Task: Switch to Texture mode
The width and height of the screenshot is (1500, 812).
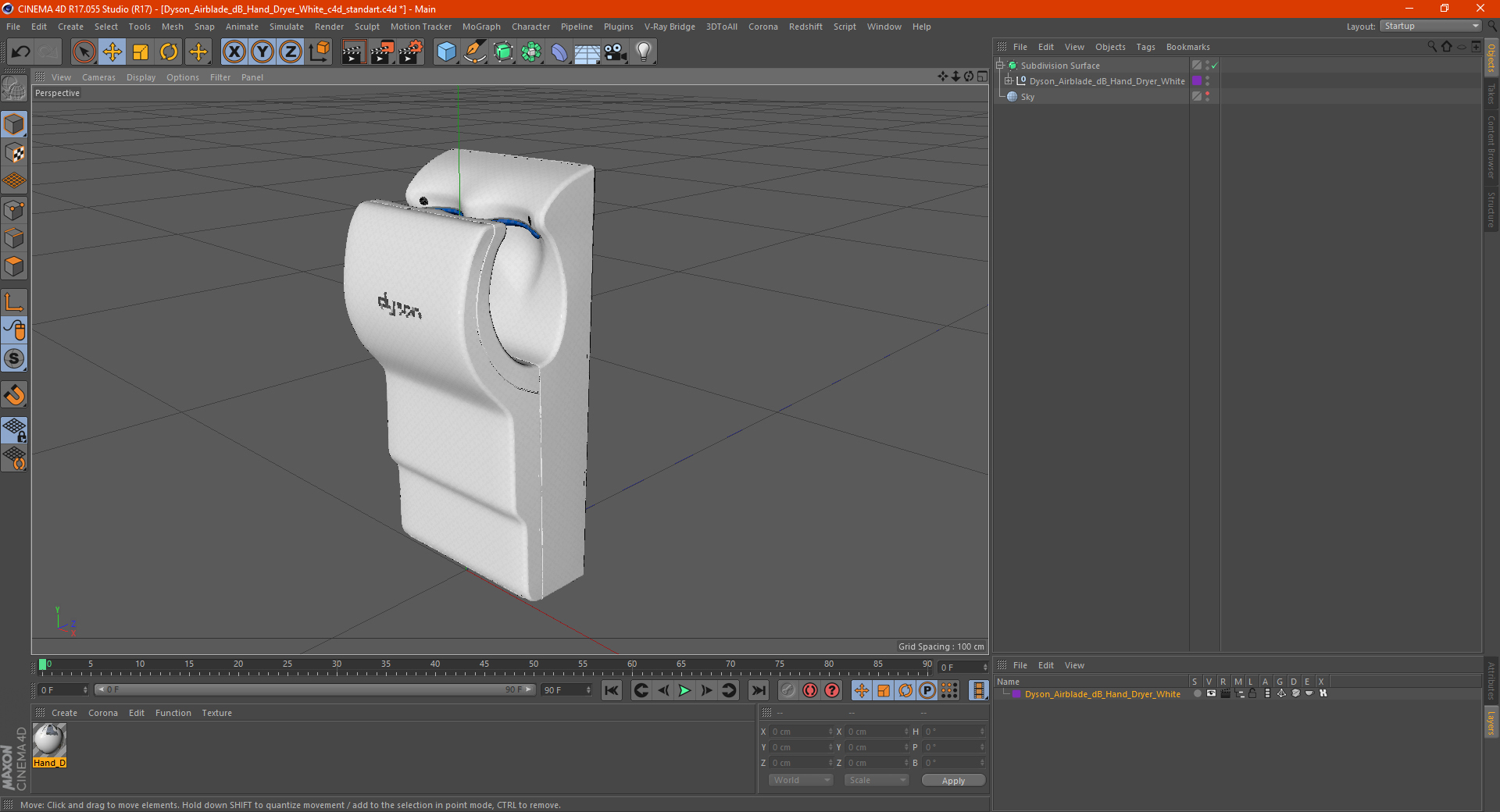Action: click(x=14, y=153)
